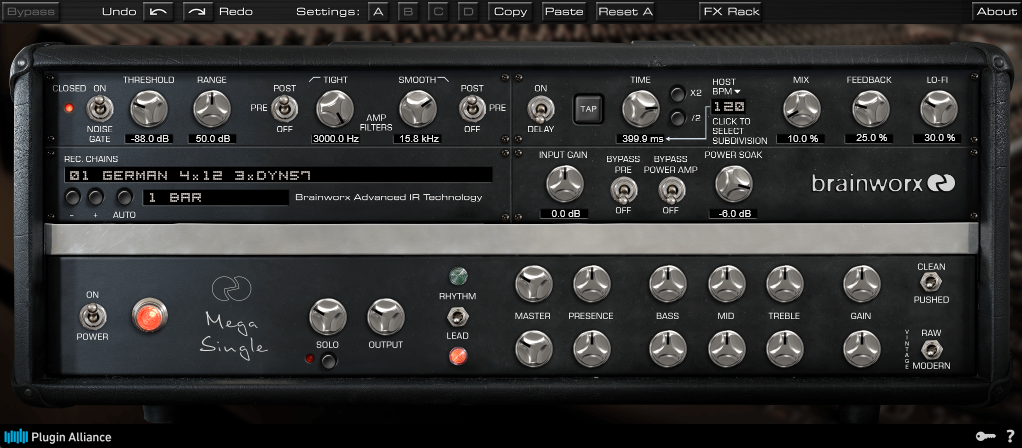Screen dimensions: 1022x448
Task: Click the 399.9 ms delay time value
Action: 640,138
